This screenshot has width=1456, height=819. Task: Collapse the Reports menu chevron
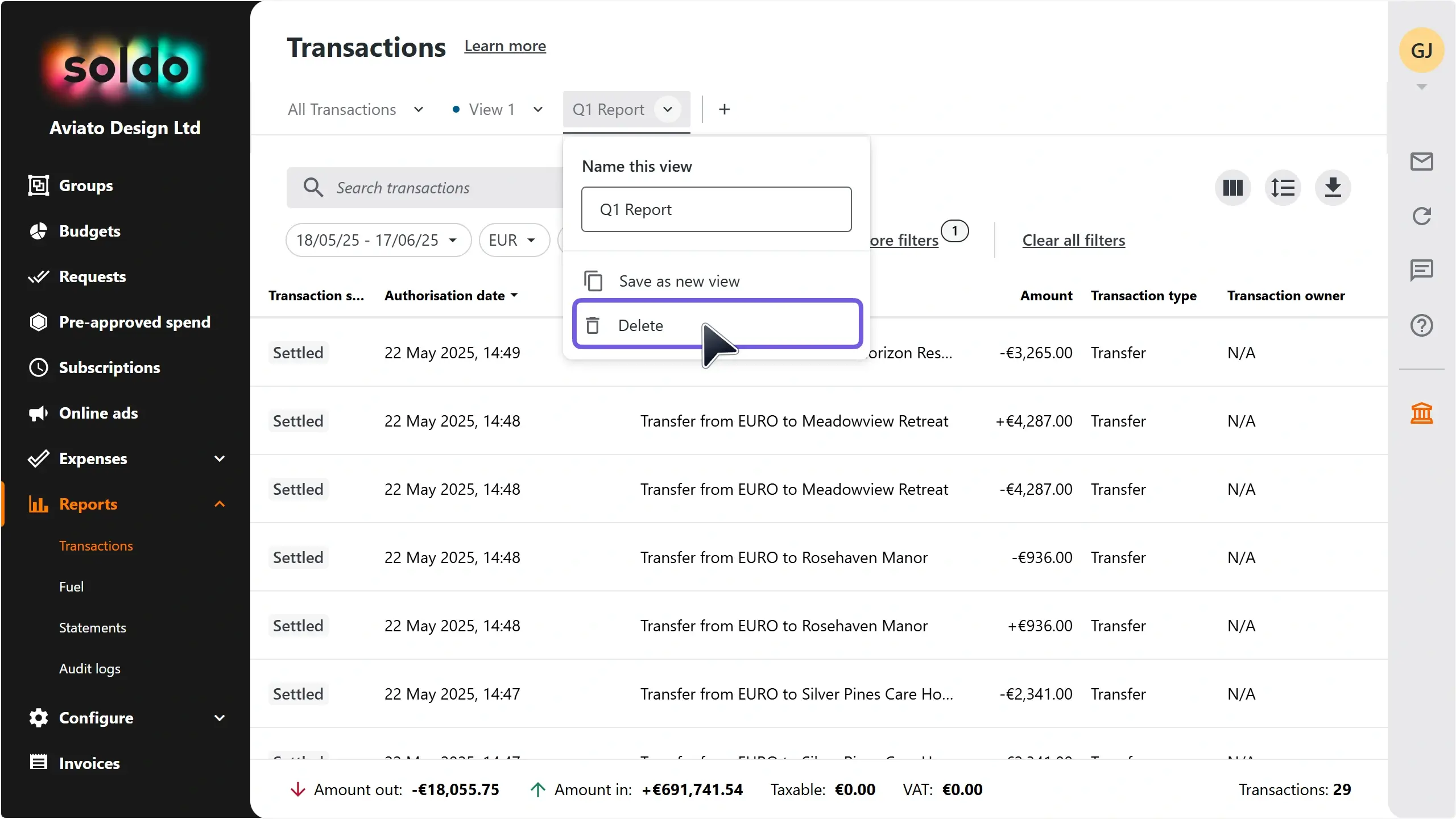click(x=220, y=504)
